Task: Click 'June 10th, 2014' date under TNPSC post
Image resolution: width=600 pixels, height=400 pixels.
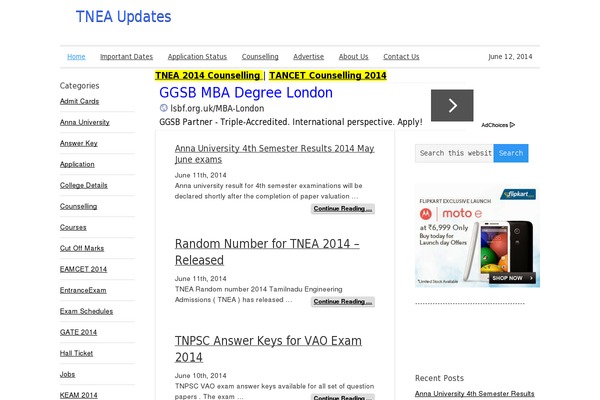Action: [201, 376]
